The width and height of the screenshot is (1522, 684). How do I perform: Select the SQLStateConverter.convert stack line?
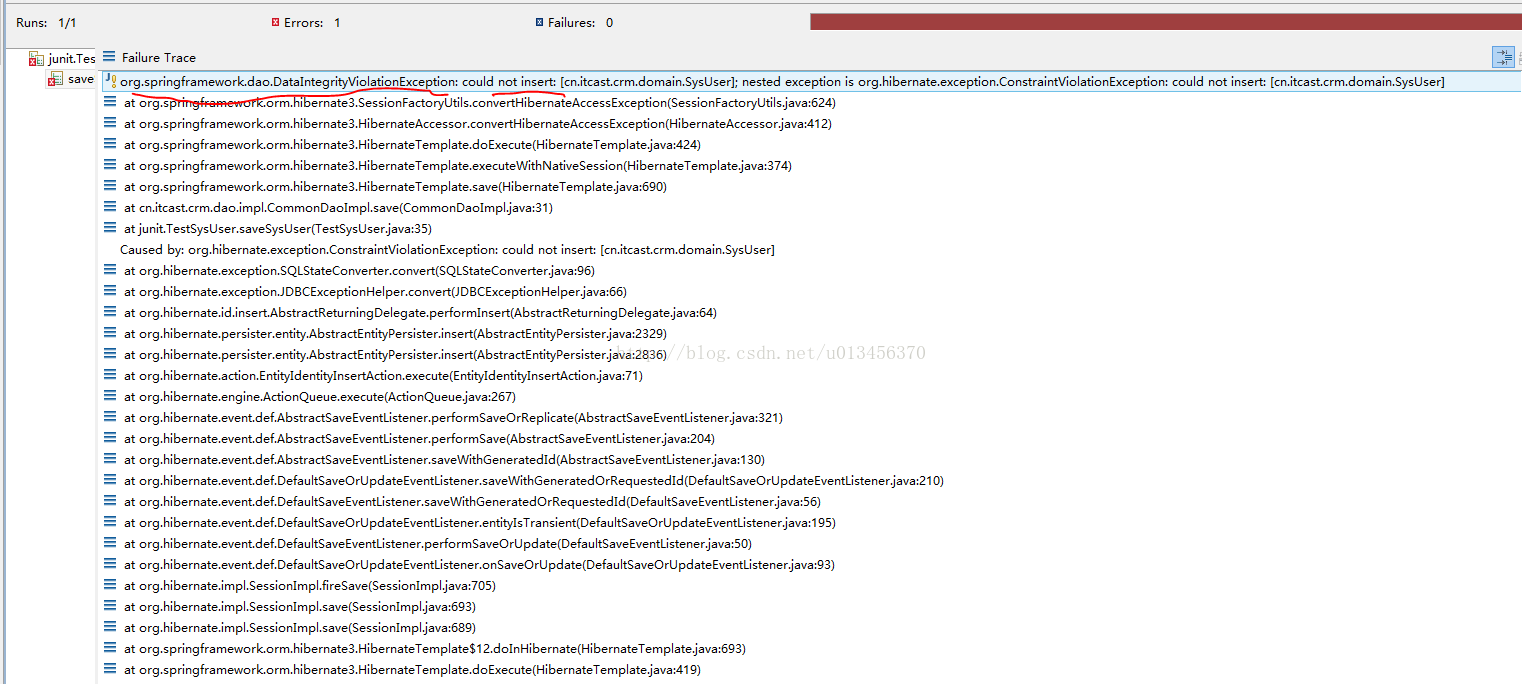[359, 271]
